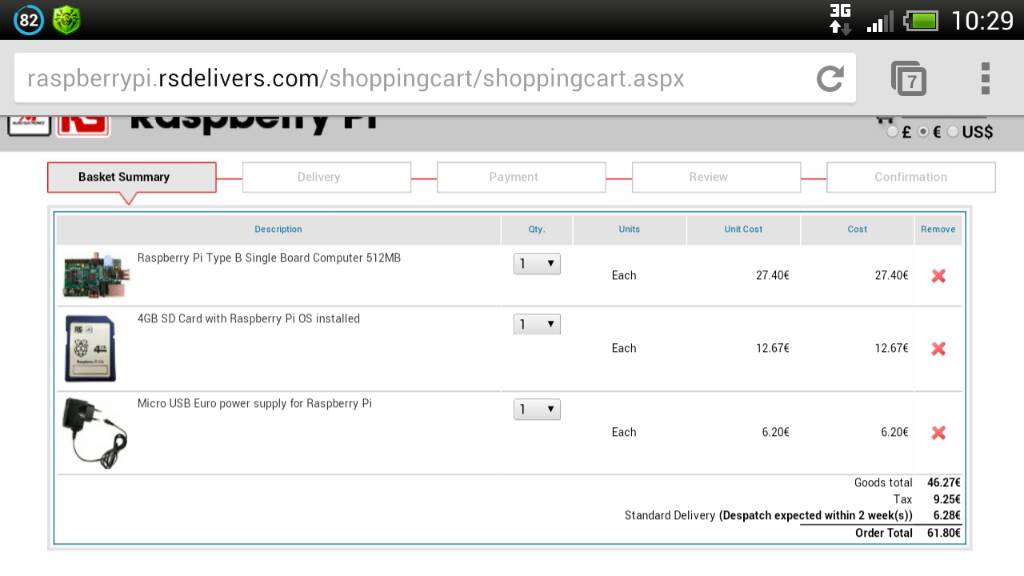Click the Standard Delivery cost 6.28€

pos(947,515)
